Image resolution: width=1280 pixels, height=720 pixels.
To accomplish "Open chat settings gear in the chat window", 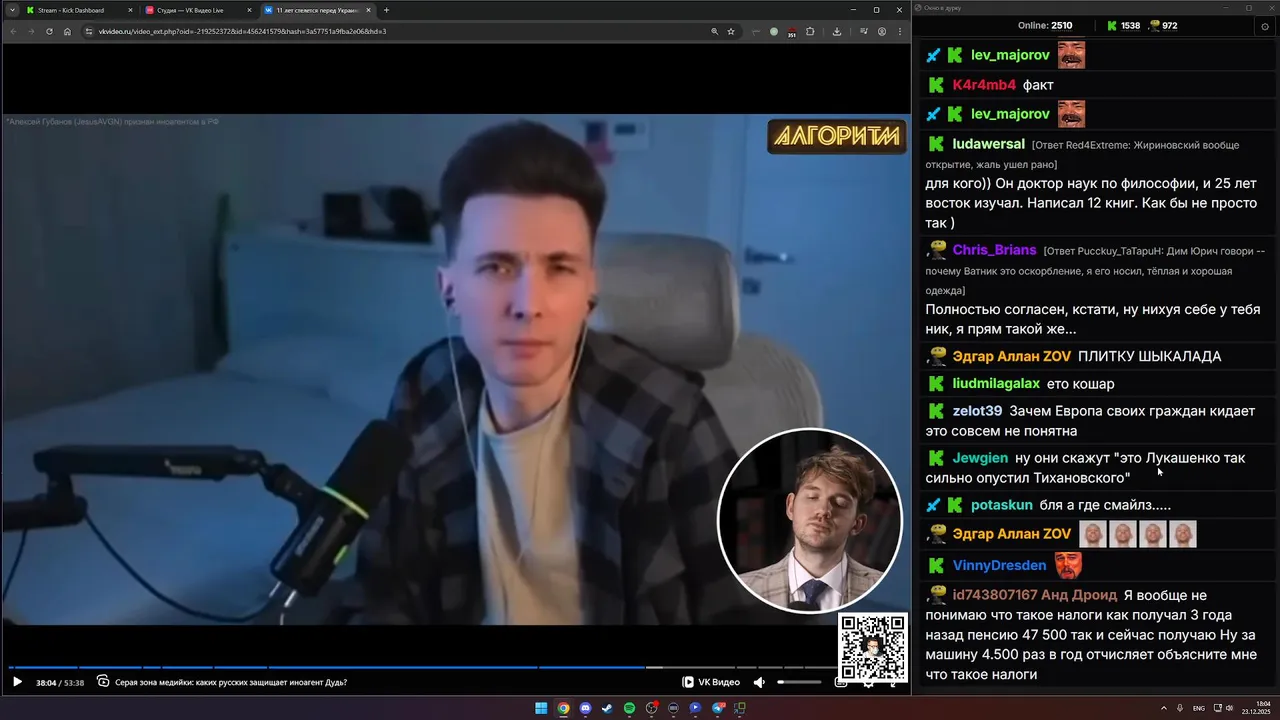I will [x=1265, y=26].
